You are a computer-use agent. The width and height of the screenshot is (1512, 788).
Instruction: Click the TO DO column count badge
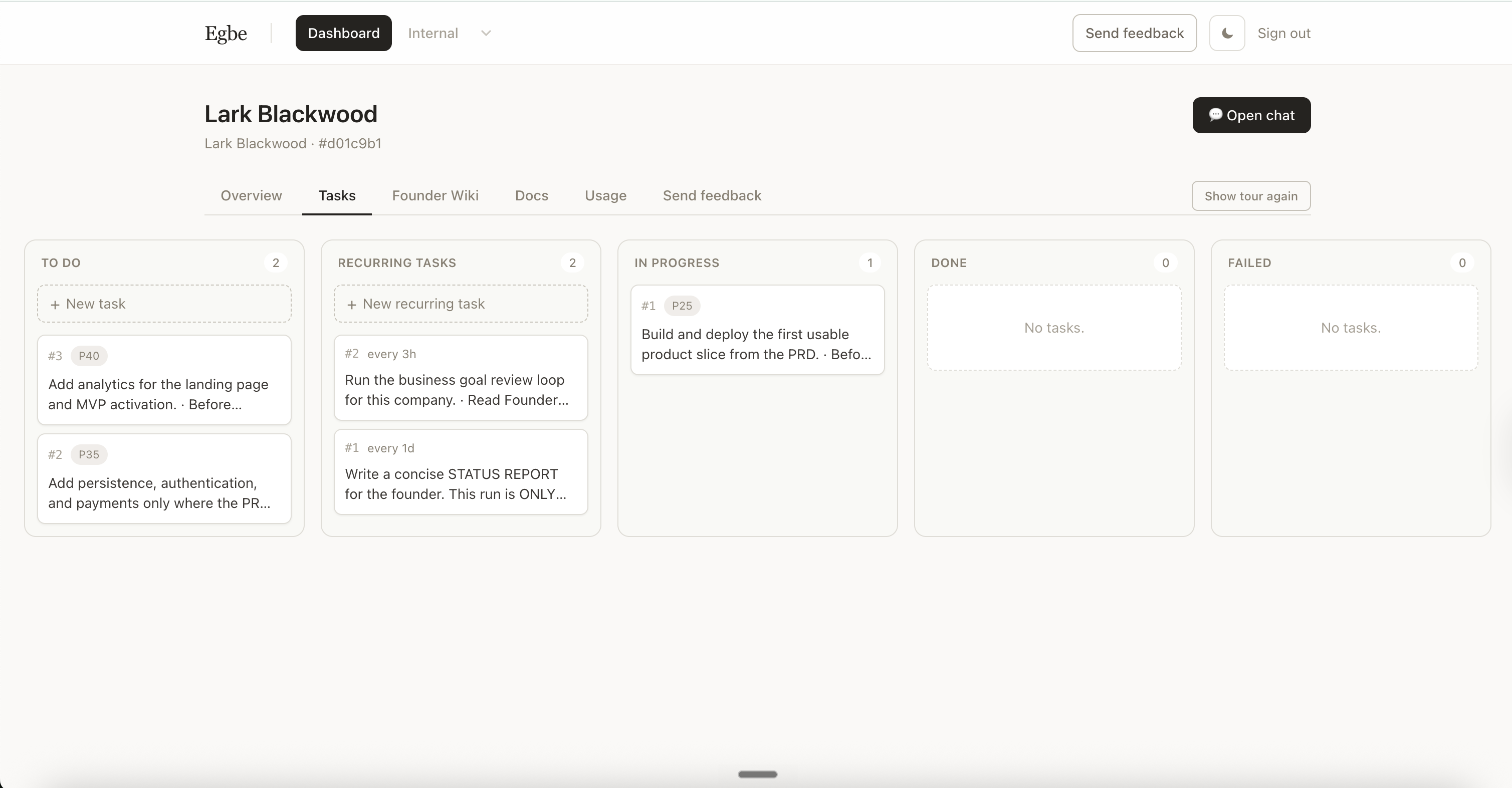coord(275,263)
